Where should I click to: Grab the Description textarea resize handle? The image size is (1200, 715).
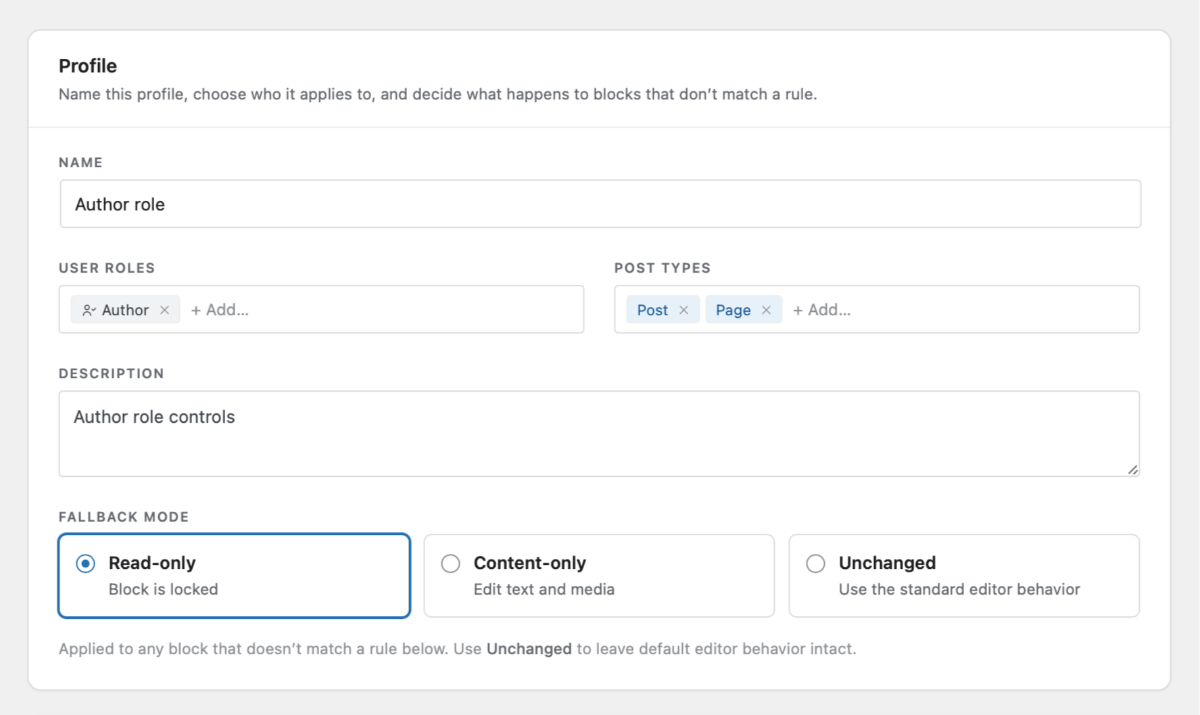(1133, 469)
